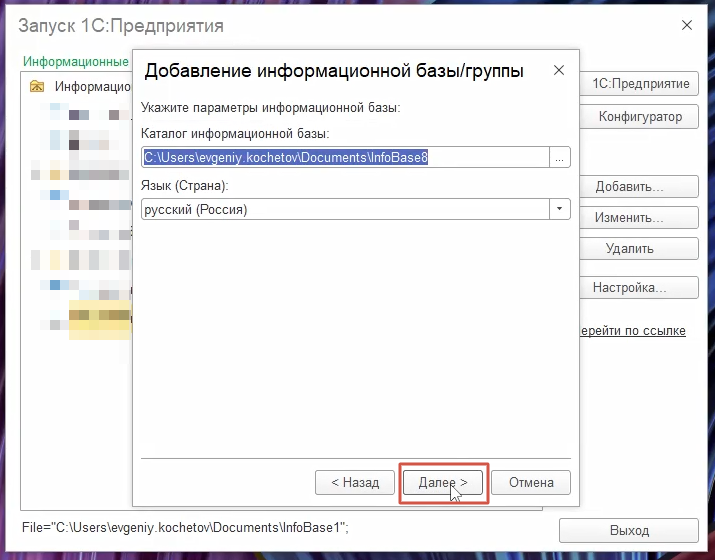
Task: Go back with the < Назад button
Action: [347, 482]
